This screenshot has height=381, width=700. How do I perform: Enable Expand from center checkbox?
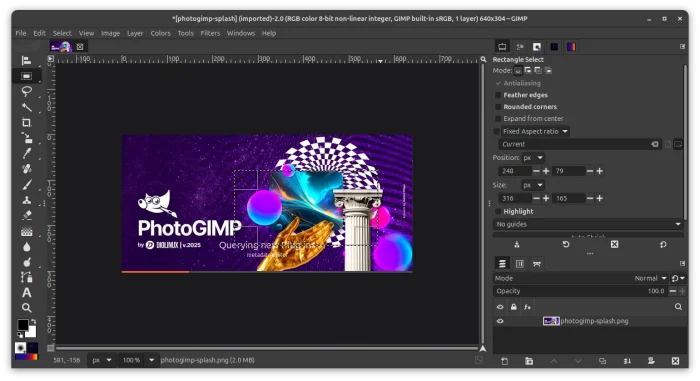(x=498, y=118)
